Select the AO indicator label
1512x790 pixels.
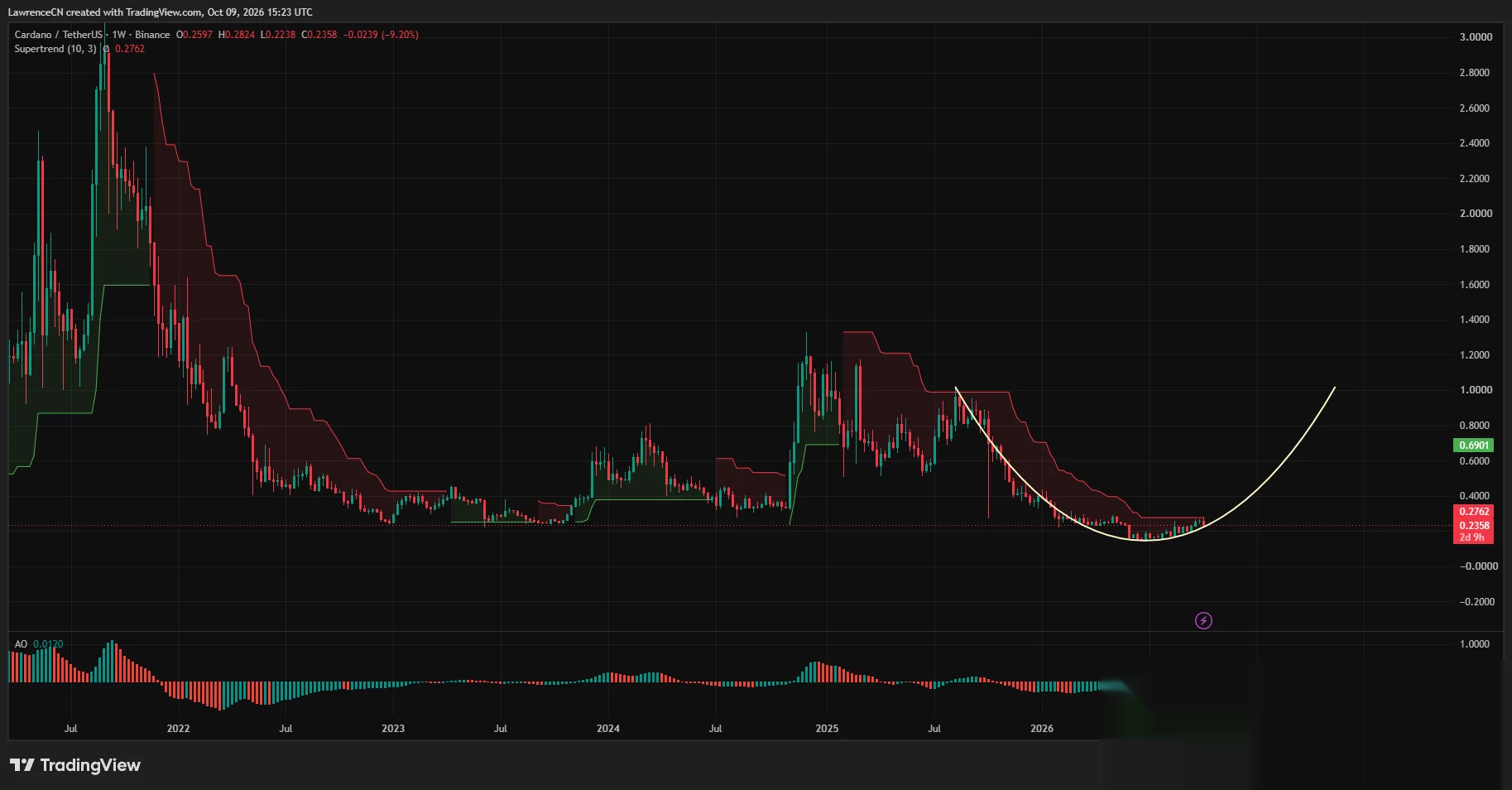[21, 644]
